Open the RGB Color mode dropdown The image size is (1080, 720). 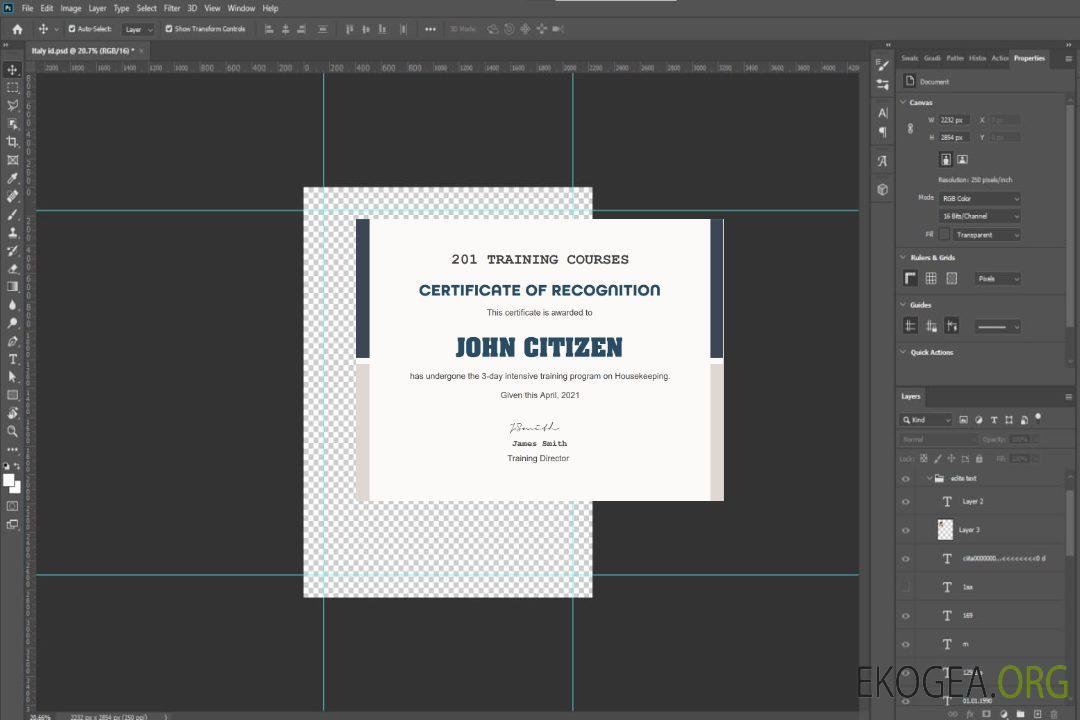point(979,199)
